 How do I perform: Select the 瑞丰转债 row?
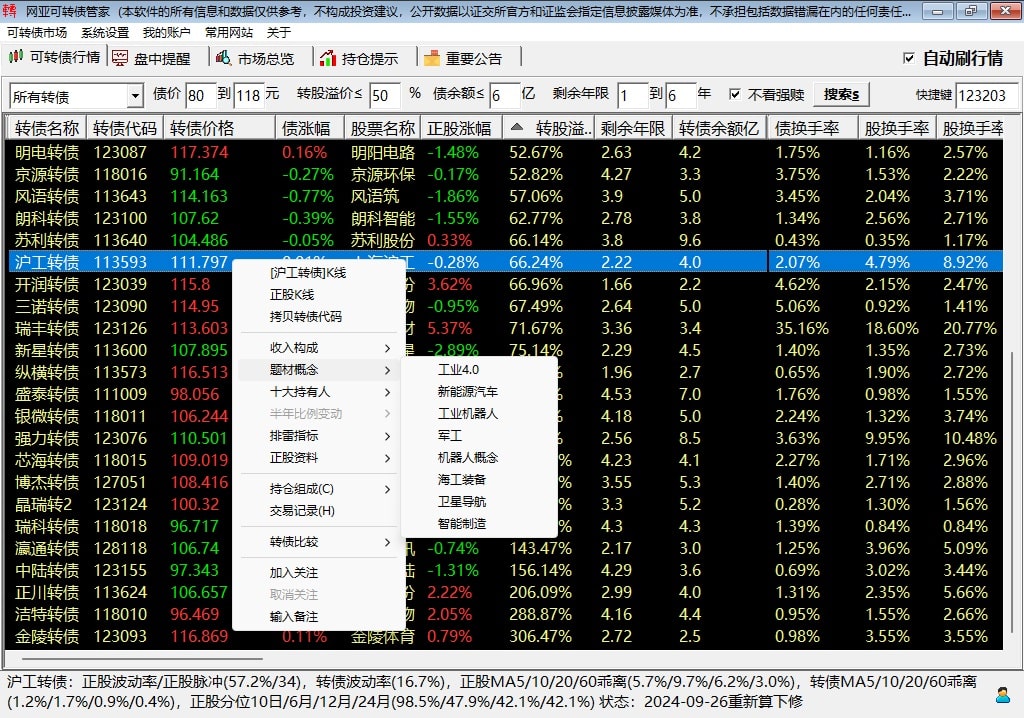tap(506, 328)
